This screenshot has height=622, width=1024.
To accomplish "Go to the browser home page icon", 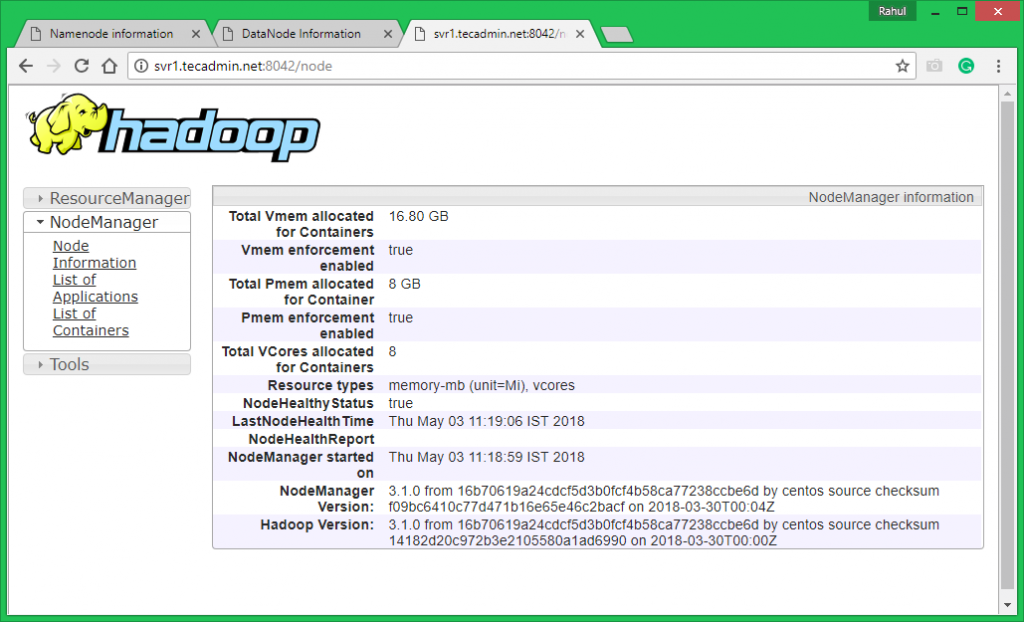I will [110, 66].
